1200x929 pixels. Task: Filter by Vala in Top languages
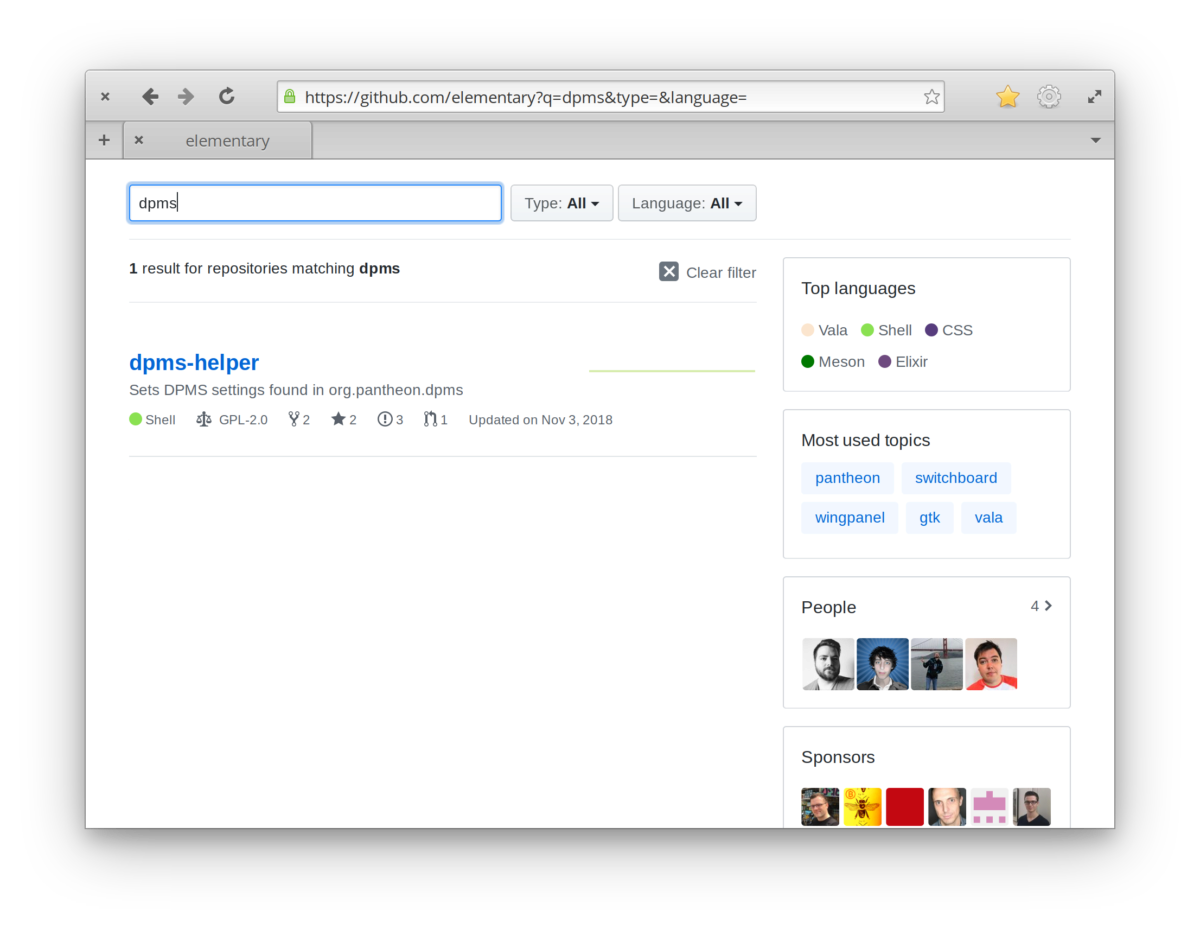(824, 330)
